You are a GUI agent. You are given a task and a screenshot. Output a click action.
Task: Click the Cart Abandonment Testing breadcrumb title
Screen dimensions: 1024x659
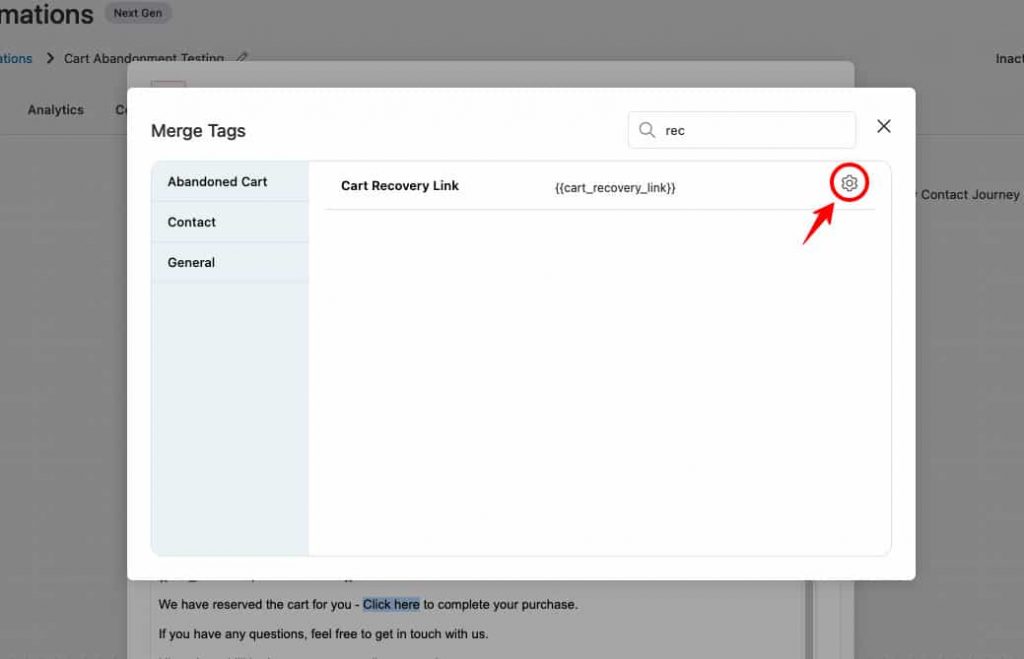click(x=144, y=58)
